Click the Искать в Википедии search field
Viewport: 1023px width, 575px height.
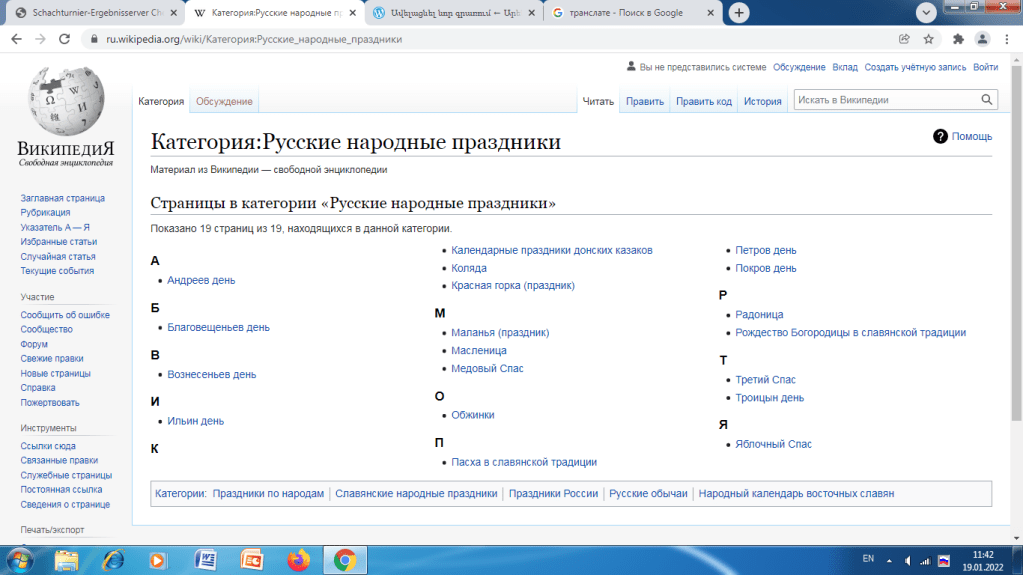pyautogui.click(x=883, y=100)
